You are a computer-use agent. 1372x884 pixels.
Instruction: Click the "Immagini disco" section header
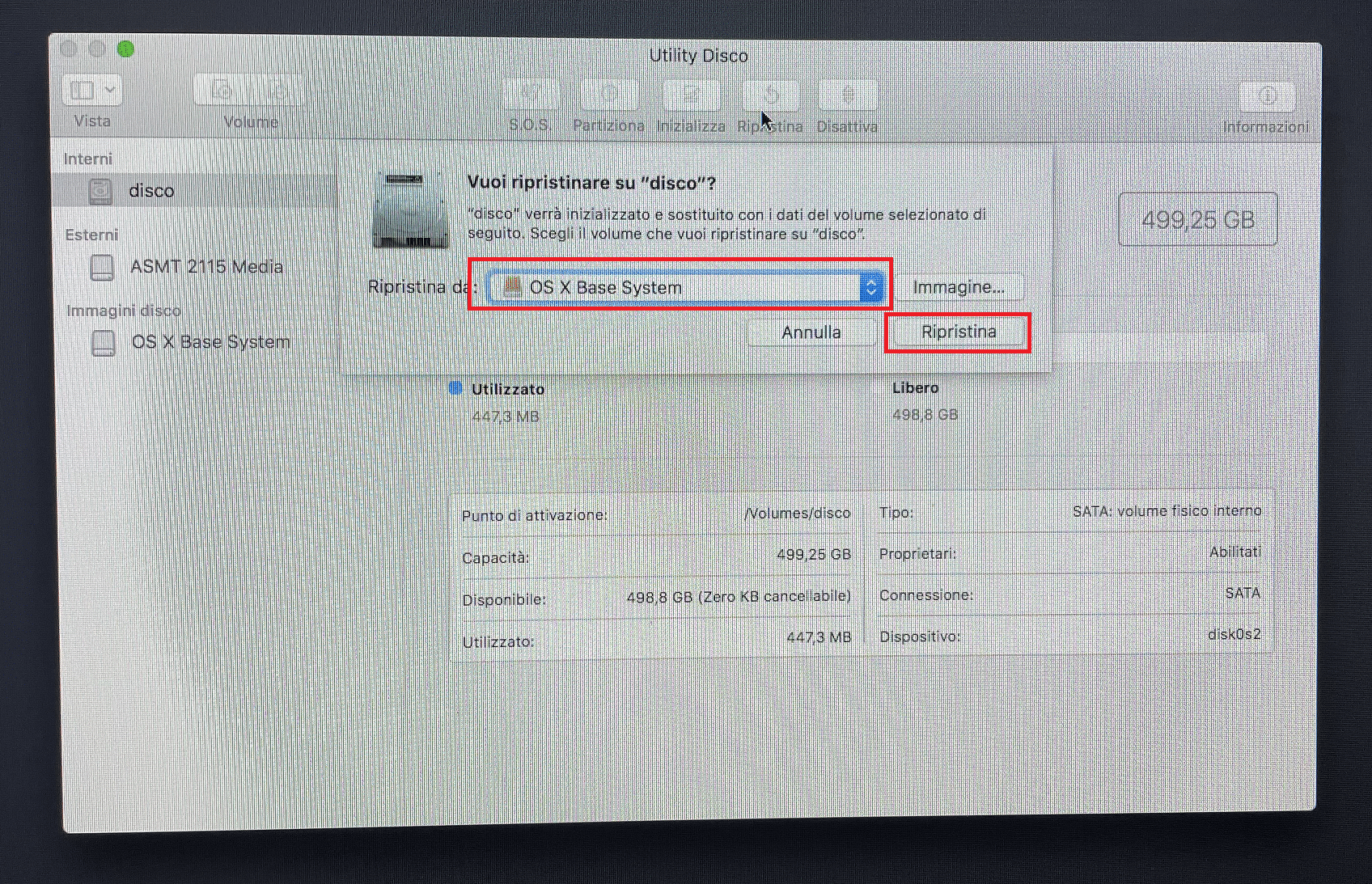(x=124, y=311)
